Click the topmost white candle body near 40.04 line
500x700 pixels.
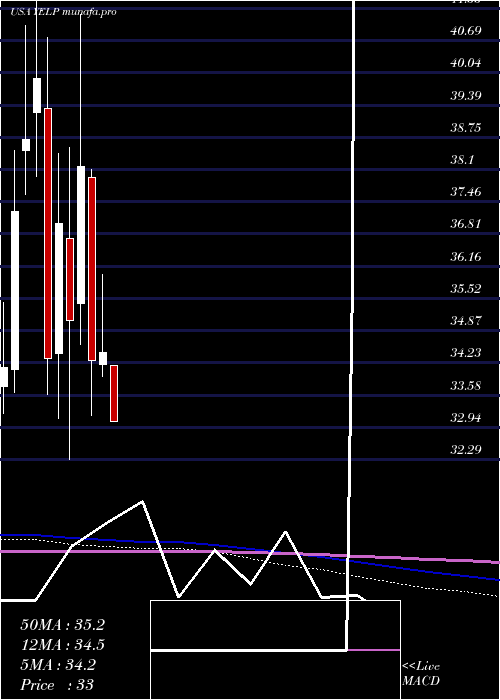click(x=37, y=96)
